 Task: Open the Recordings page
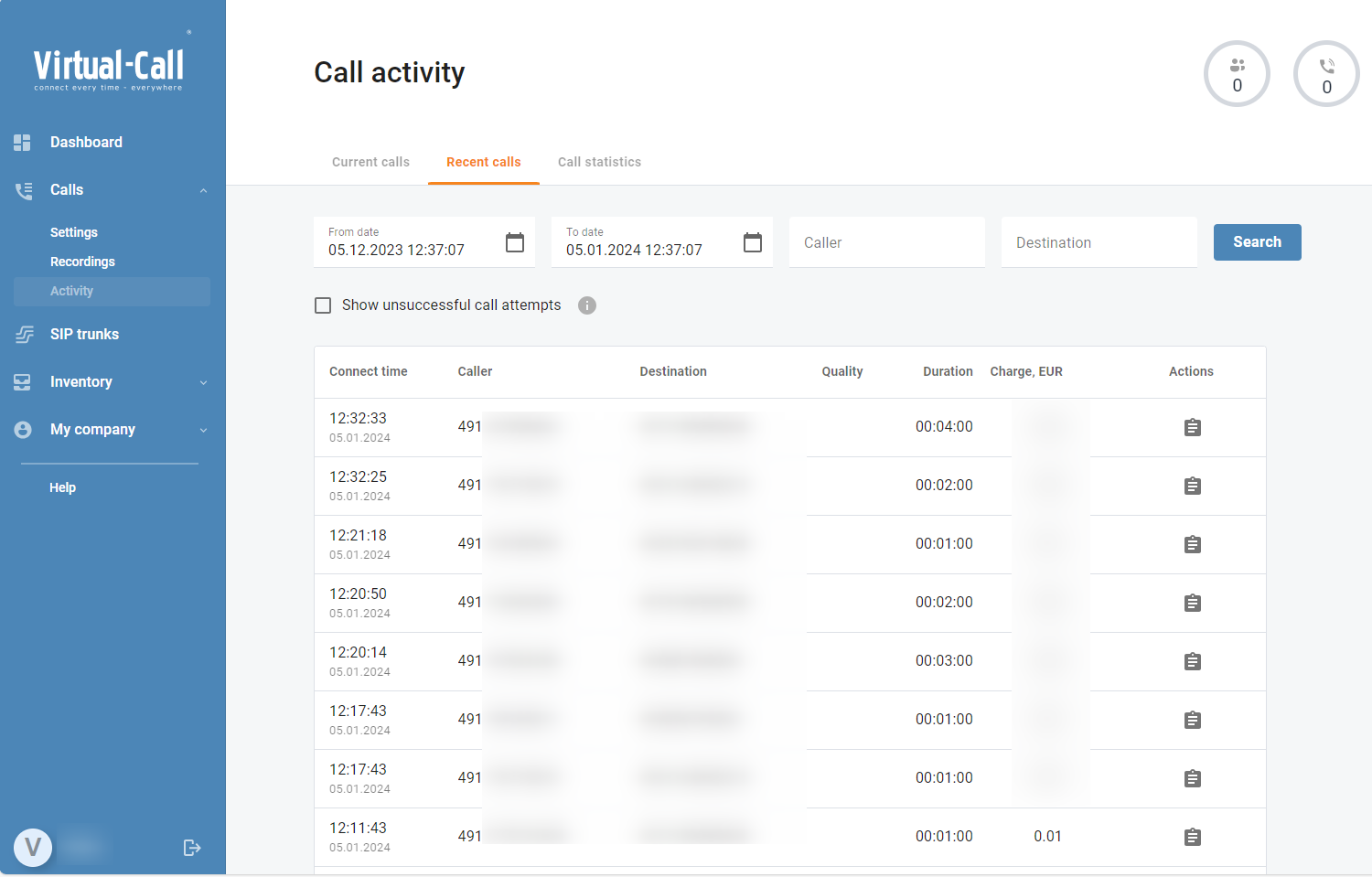[x=82, y=261]
